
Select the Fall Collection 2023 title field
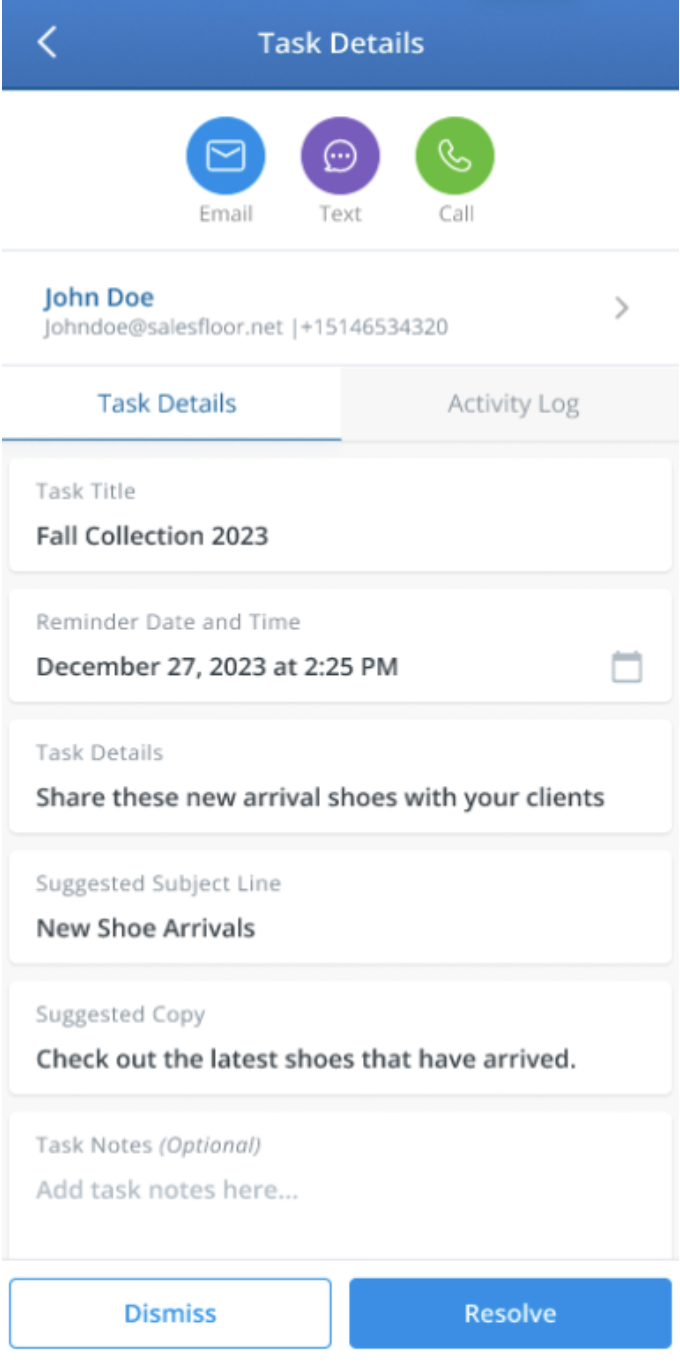tap(340, 515)
